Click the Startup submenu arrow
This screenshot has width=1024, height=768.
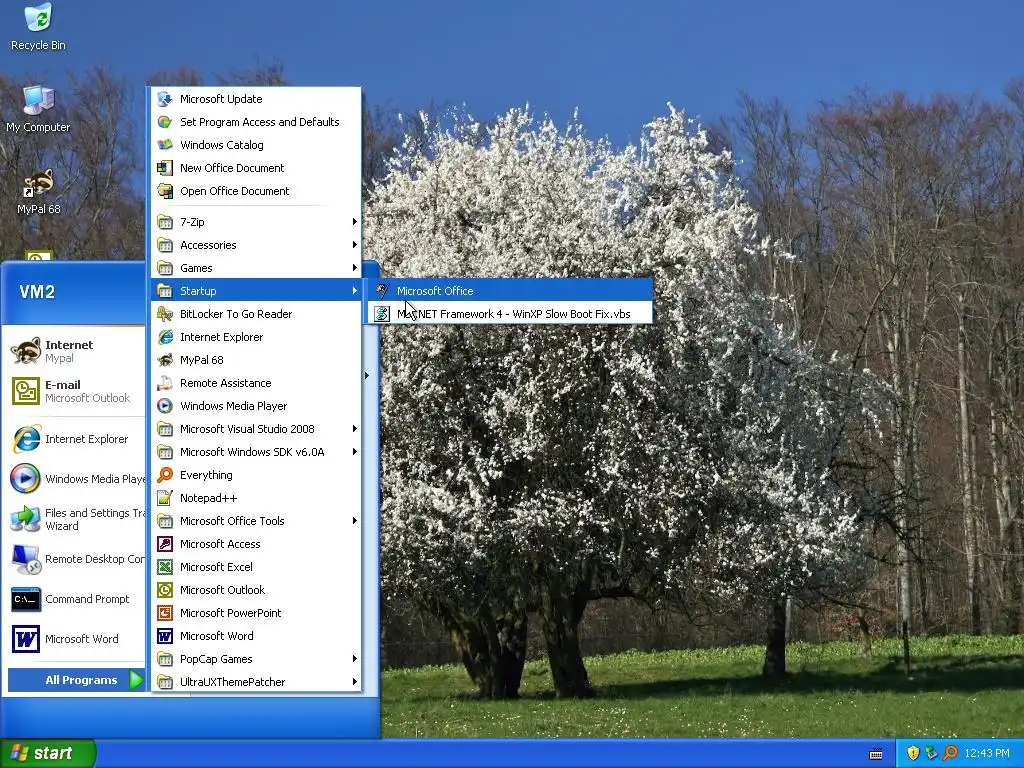tap(355, 291)
